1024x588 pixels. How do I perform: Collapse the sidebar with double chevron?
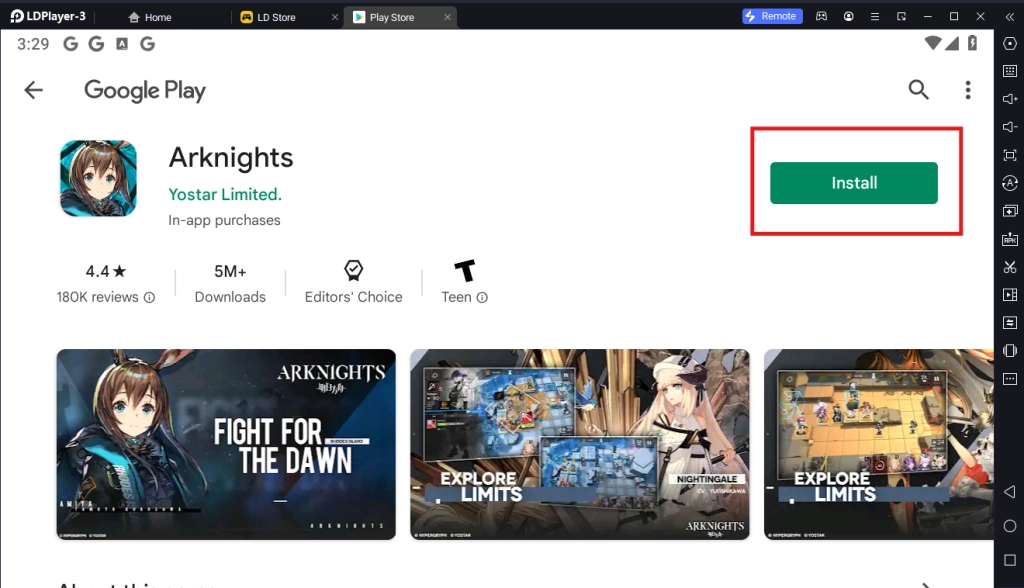click(1010, 17)
